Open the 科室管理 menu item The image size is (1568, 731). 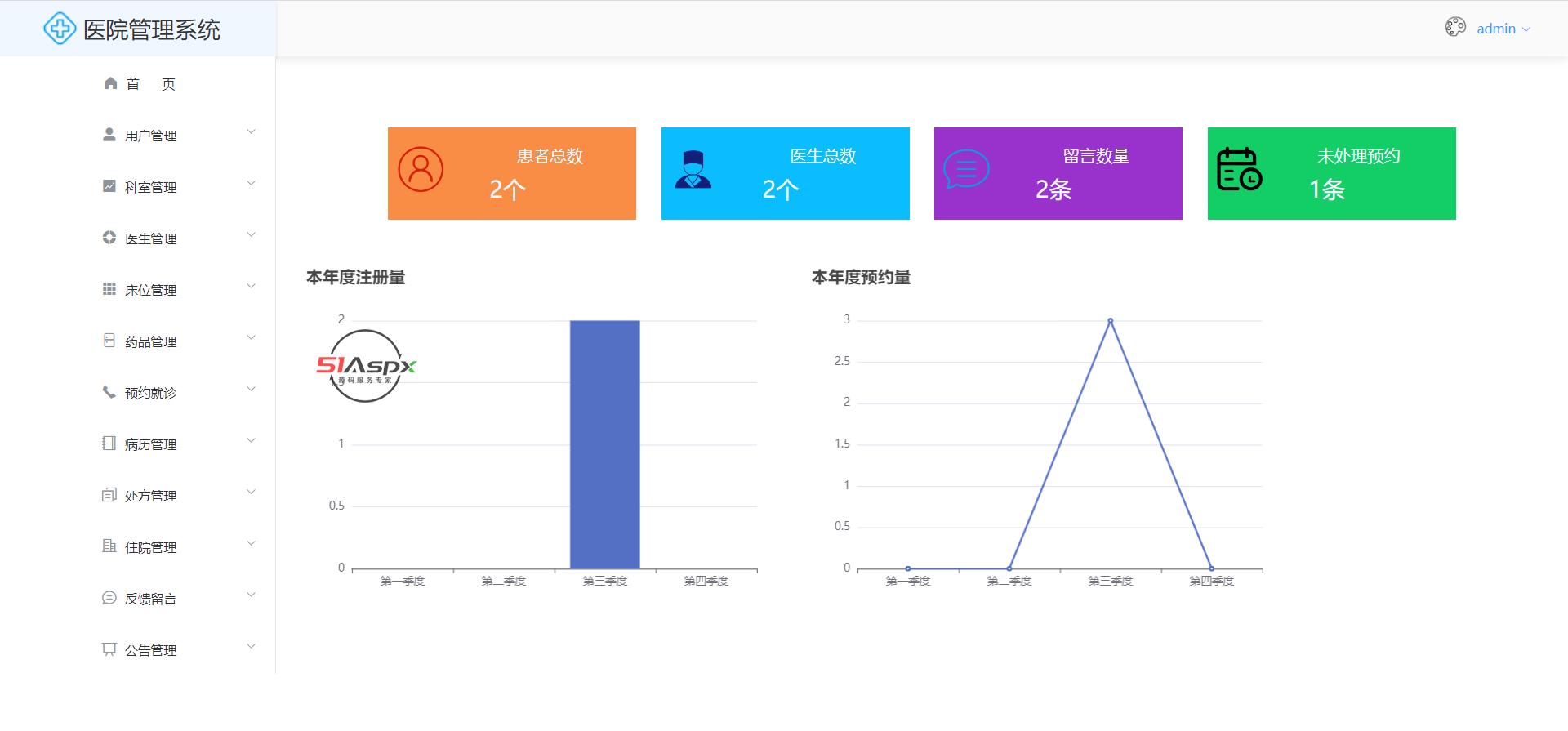[x=150, y=187]
